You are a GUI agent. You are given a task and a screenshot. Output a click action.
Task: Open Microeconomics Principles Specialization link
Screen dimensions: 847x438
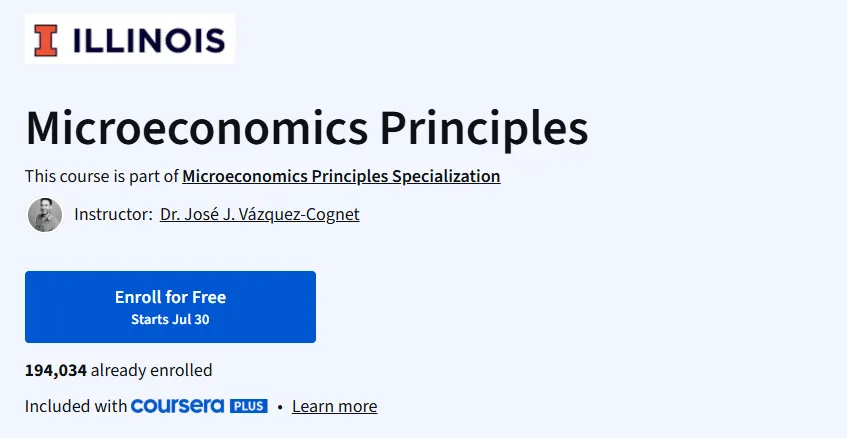(x=341, y=177)
